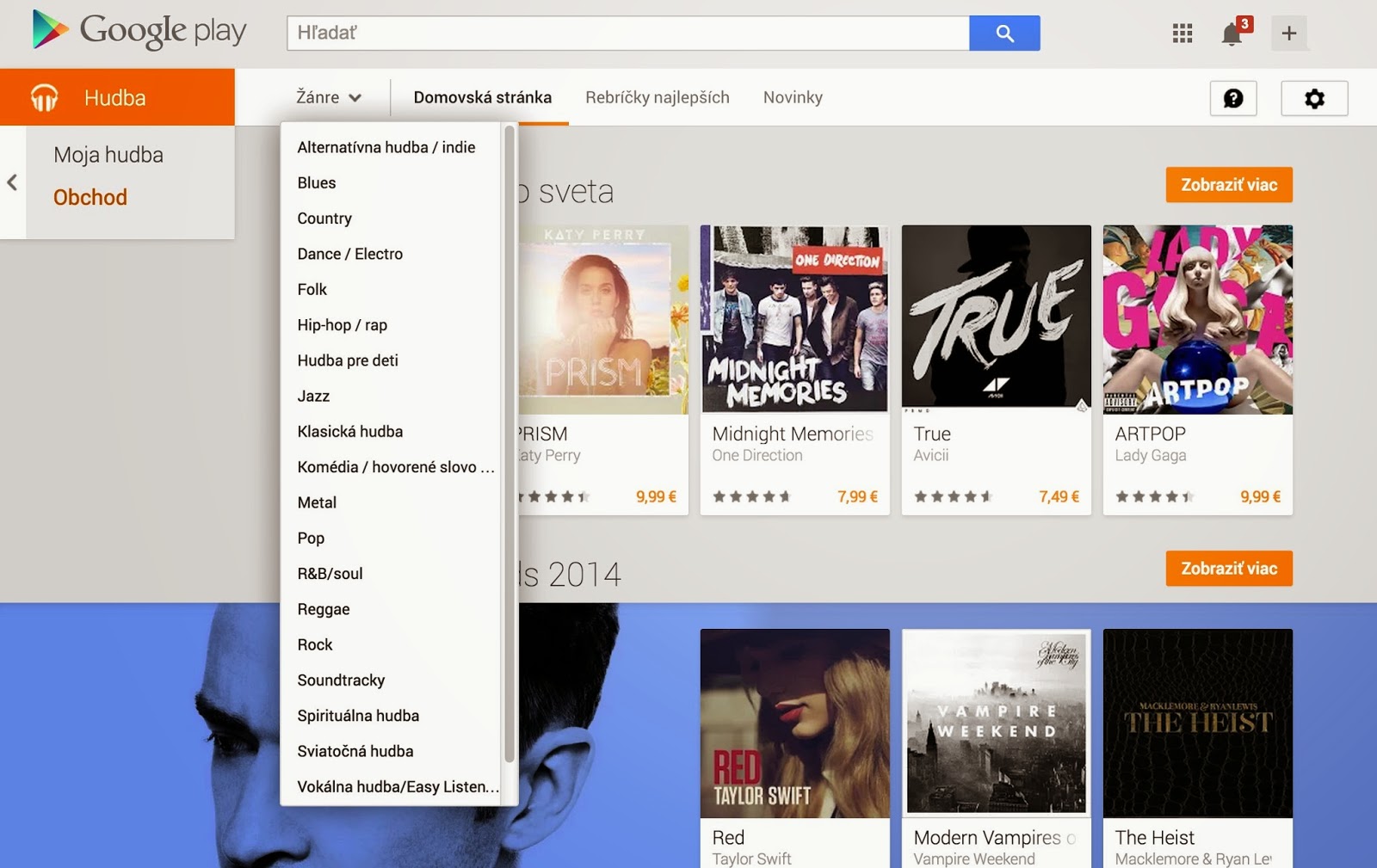Viewport: 1377px width, 868px height.
Task: Click the Google Play logo
Action: [139, 31]
